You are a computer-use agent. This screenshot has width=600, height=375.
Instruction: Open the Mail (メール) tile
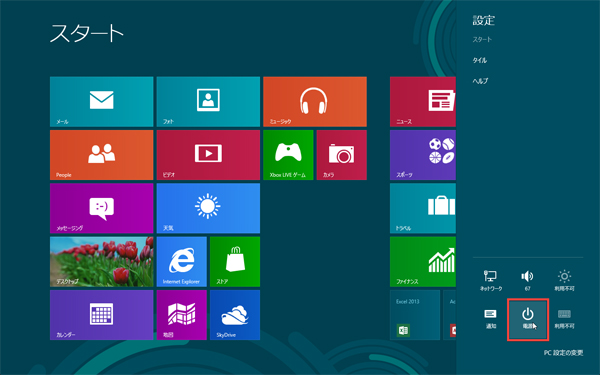click(x=101, y=101)
